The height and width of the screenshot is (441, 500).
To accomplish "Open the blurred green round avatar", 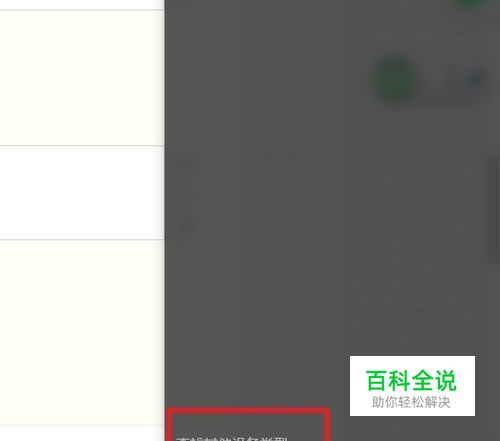I will tap(396, 80).
